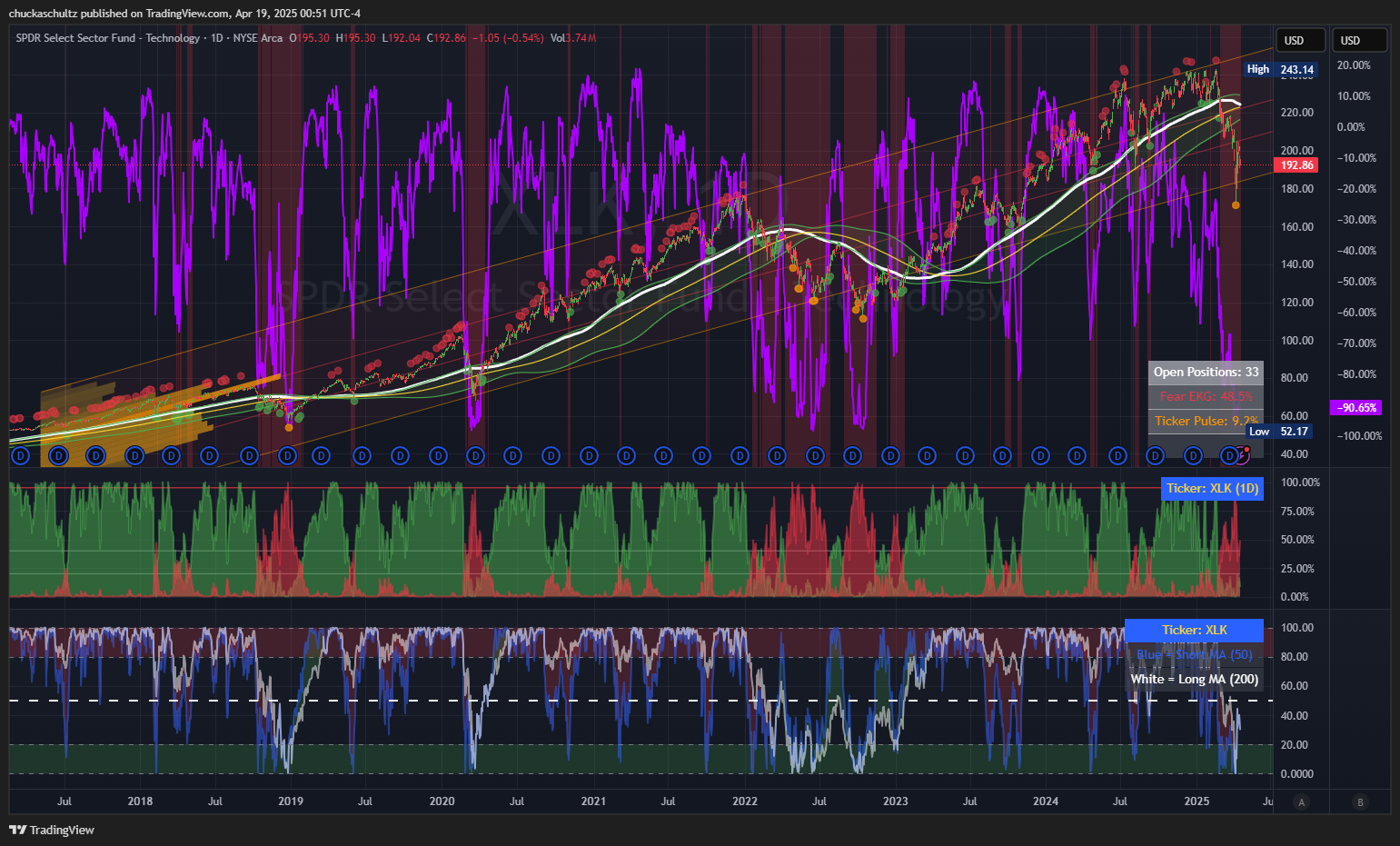1400x846 pixels.
Task: Click the dividend D marker above the 2018 label
Action: coord(134,455)
